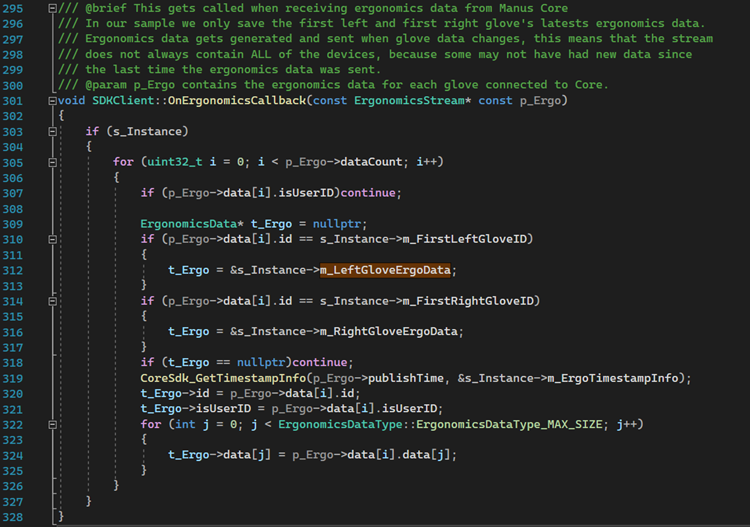The height and width of the screenshot is (527, 750).
Task: Click nullptr in the line 318 condition
Action: 261,362
